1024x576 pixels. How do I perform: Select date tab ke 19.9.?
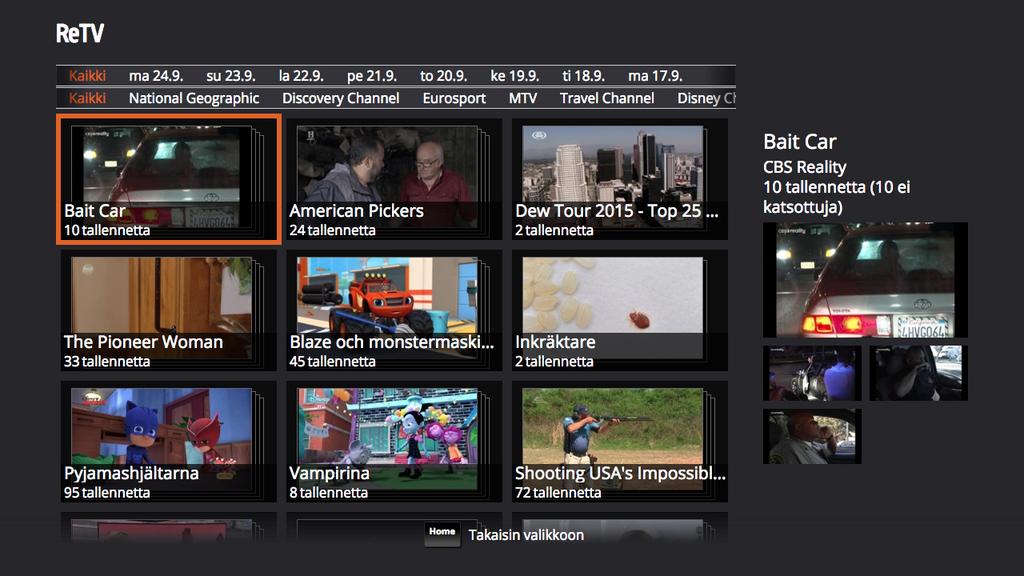click(x=514, y=76)
